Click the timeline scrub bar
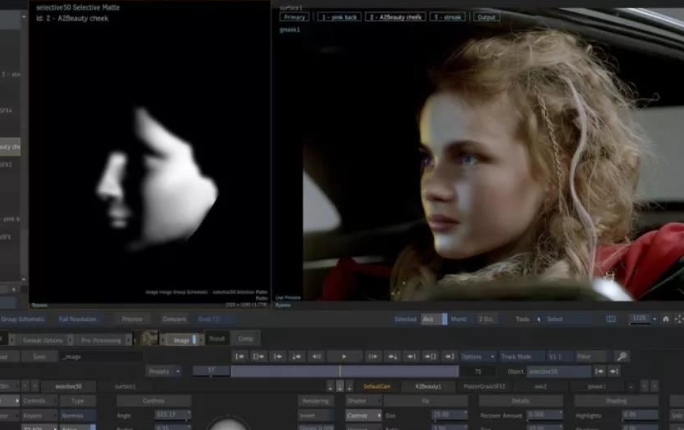The image size is (684, 430). 345,372
